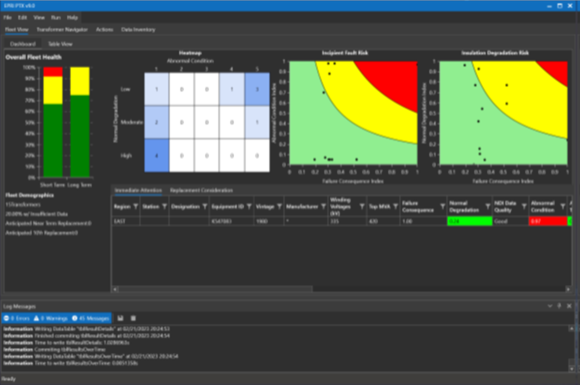This screenshot has width=580, height=386.
Task: Save log messages with the disk icon
Action: (x=120, y=318)
